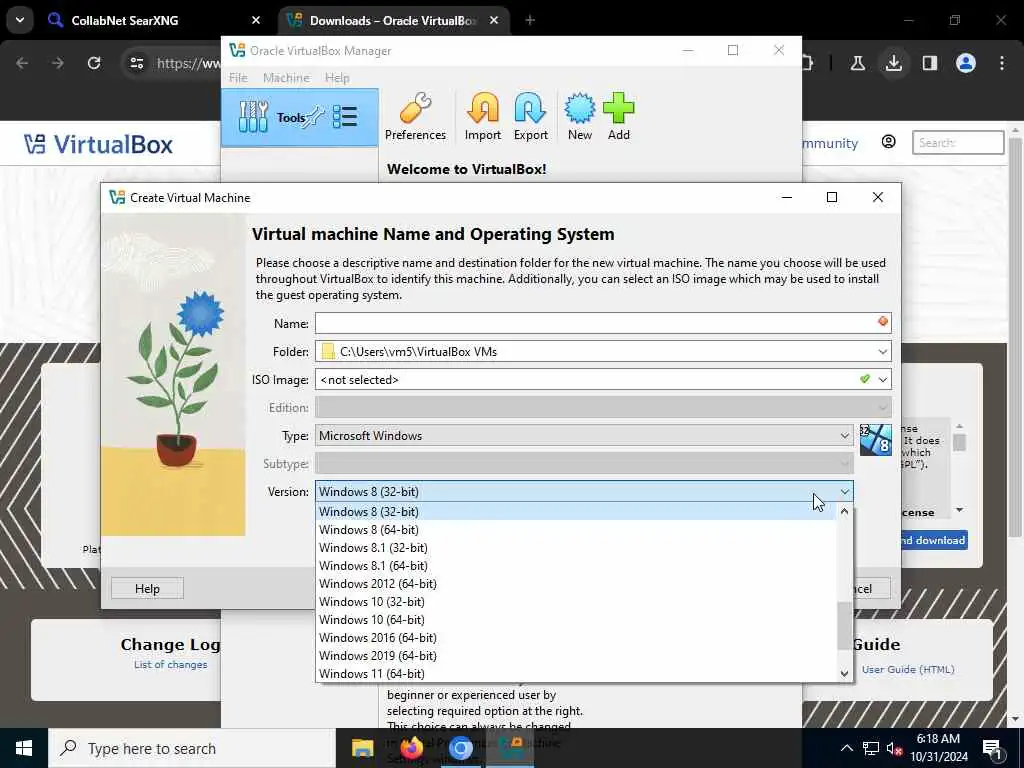Click Chrome forward navigation arrow
This screenshot has height=768, width=1024.
point(58,63)
